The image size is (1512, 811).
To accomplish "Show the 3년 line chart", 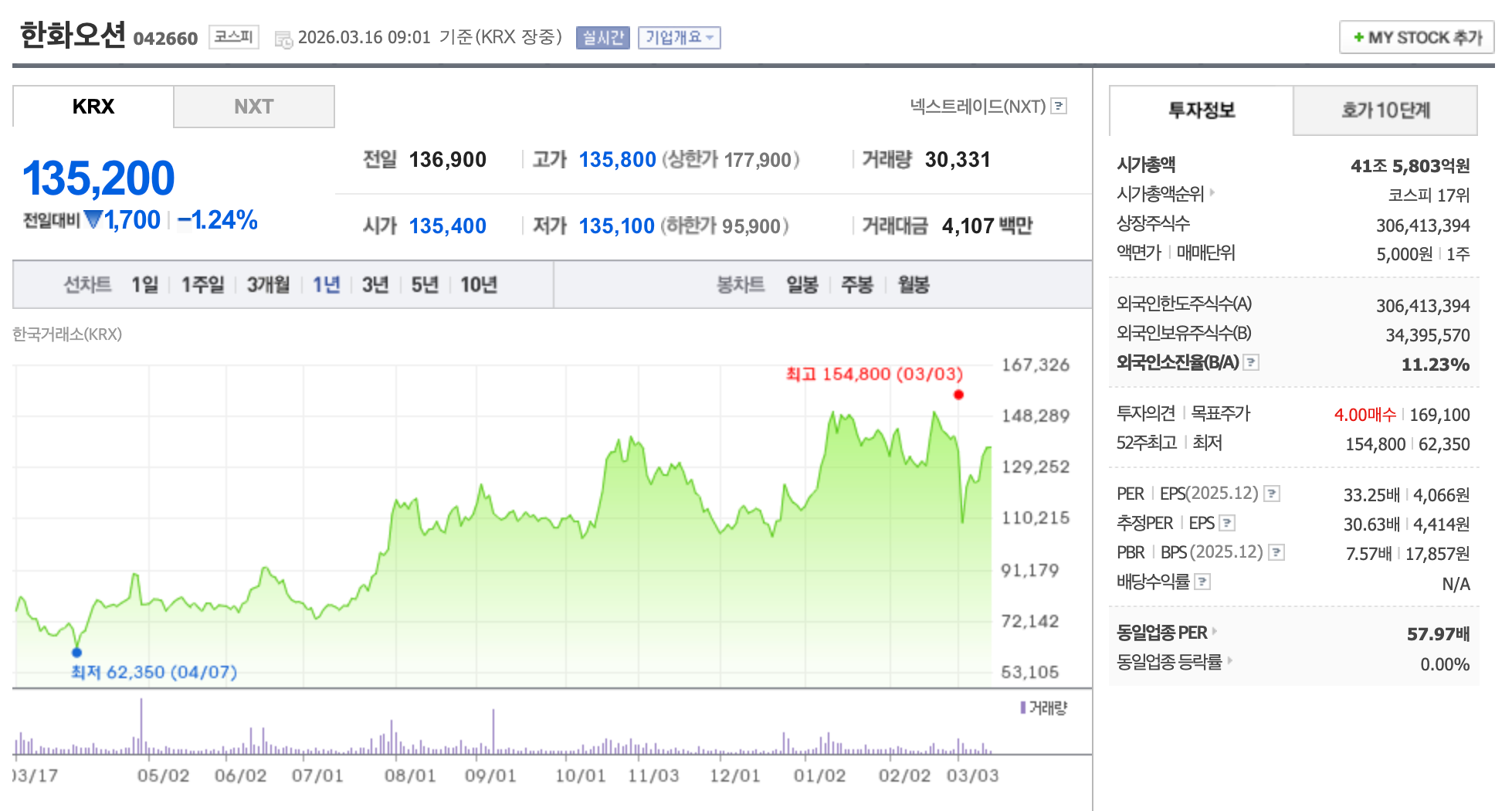I will tap(375, 285).
